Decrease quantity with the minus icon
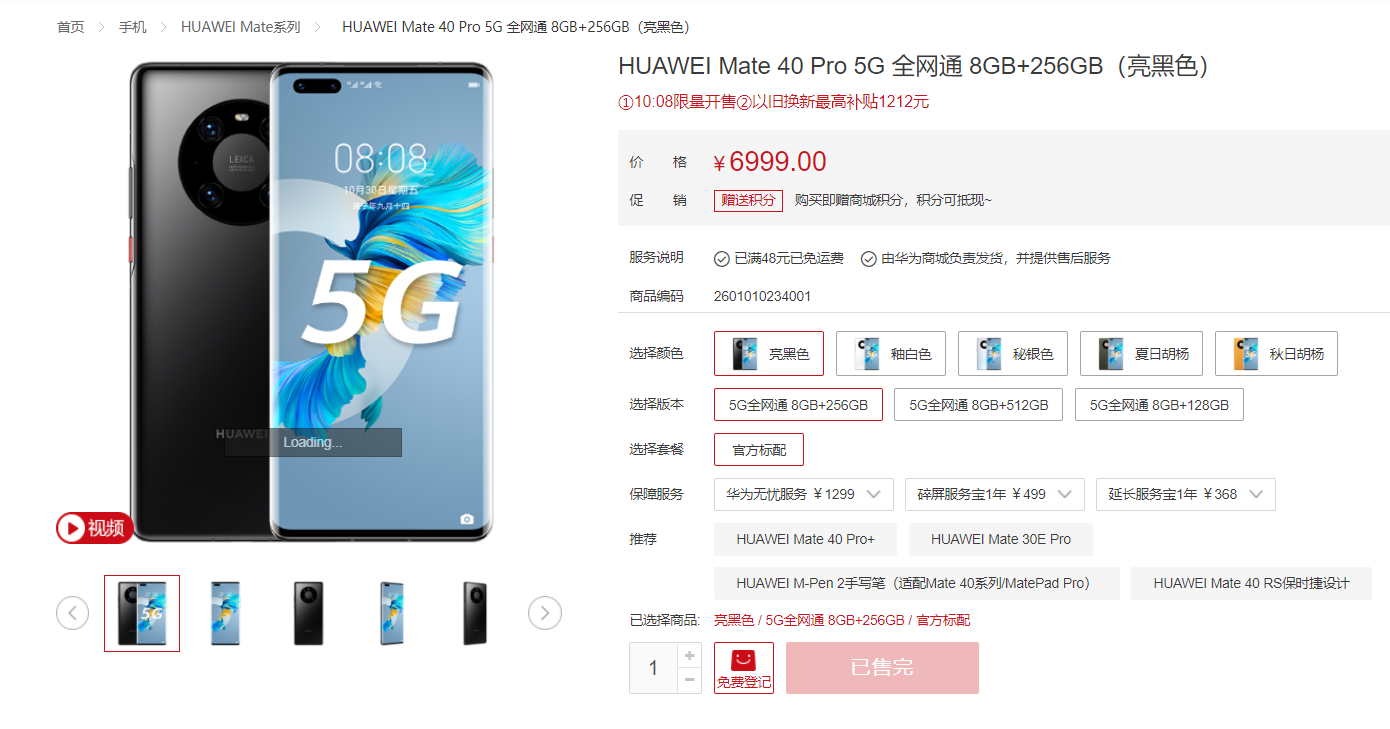 coord(689,681)
